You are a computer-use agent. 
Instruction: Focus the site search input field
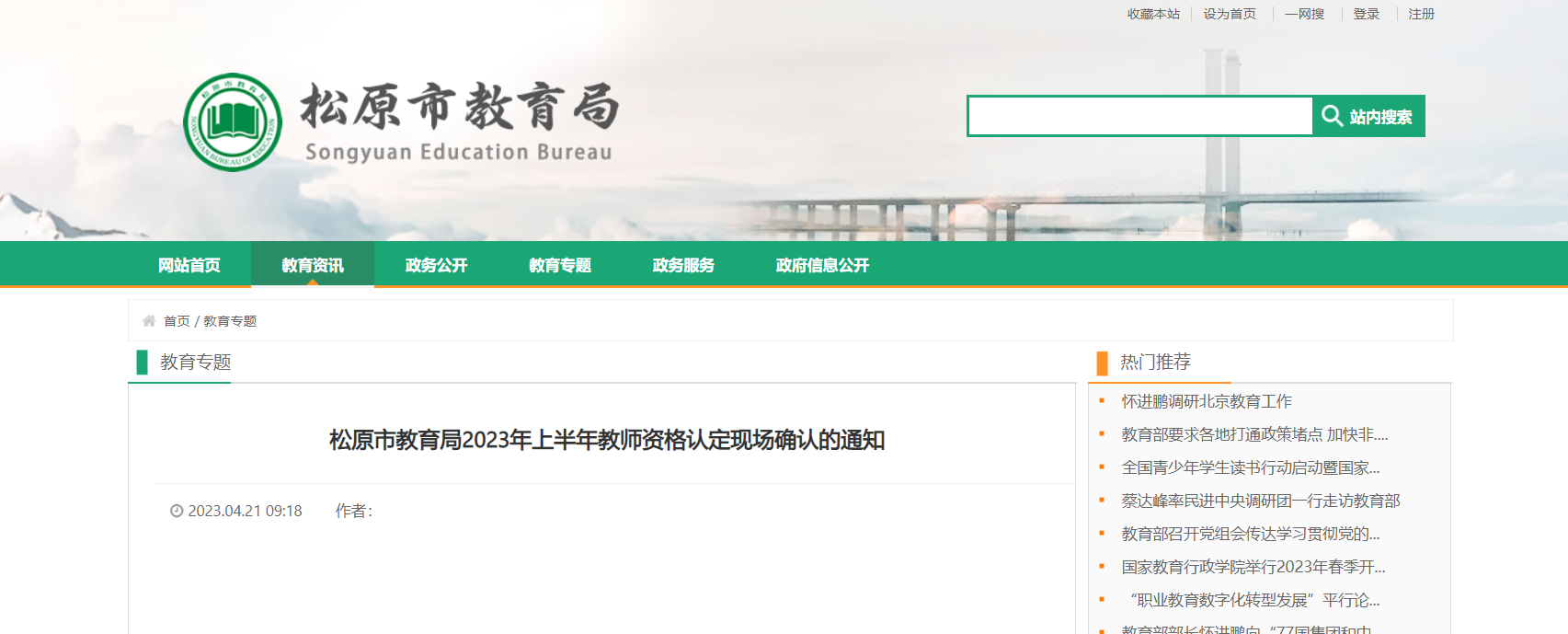(1139, 116)
